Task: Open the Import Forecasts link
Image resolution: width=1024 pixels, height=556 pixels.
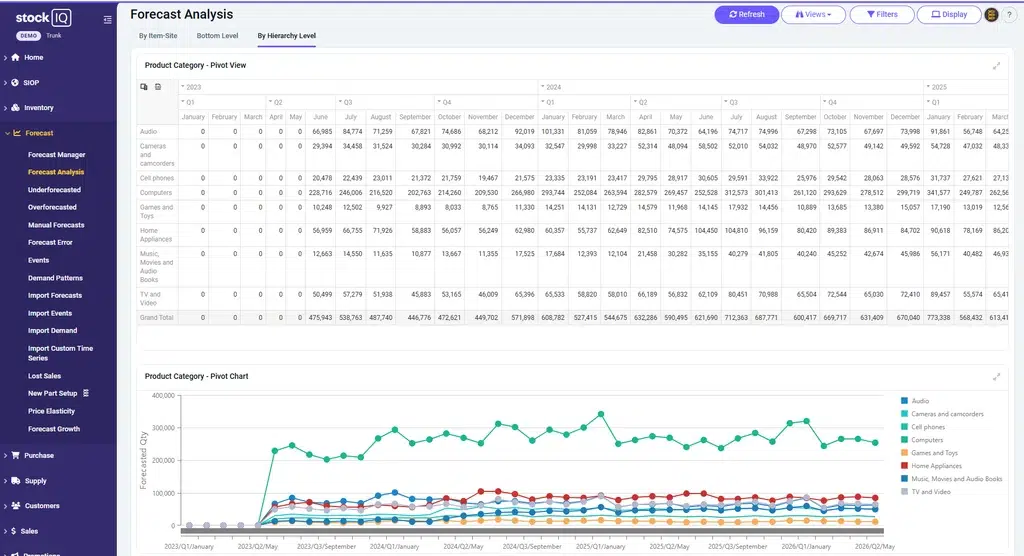Action: point(55,295)
